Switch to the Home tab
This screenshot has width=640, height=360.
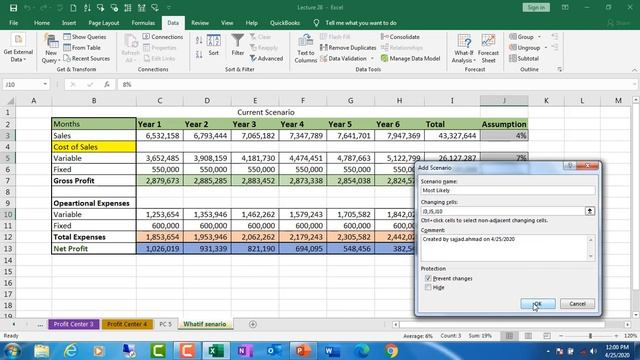click(42, 23)
